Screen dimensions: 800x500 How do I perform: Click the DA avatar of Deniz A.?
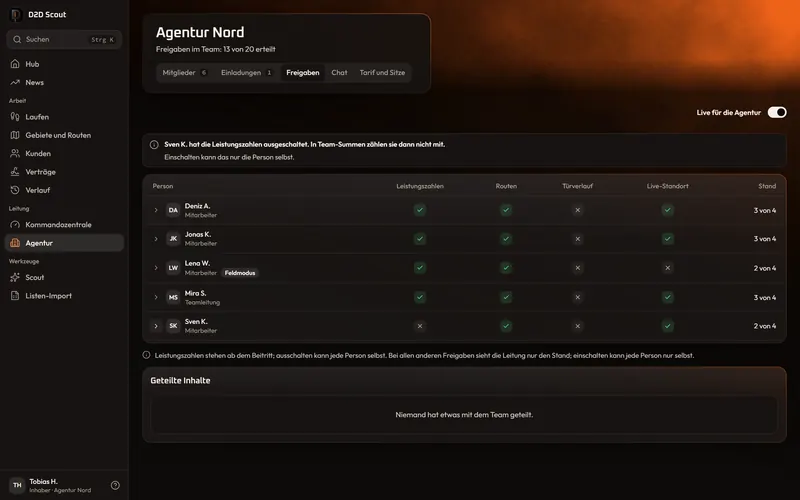(173, 210)
